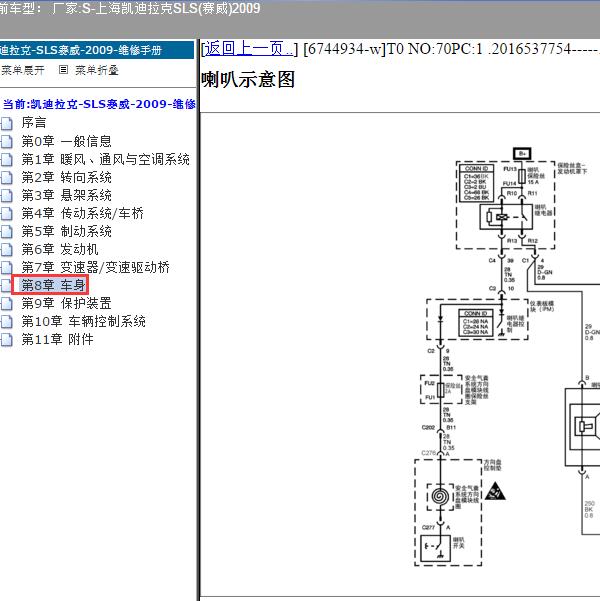Image resolution: width=600 pixels, height=601 pixels.
Task: Click page icon next to 第1章
Action: (7, 159)
